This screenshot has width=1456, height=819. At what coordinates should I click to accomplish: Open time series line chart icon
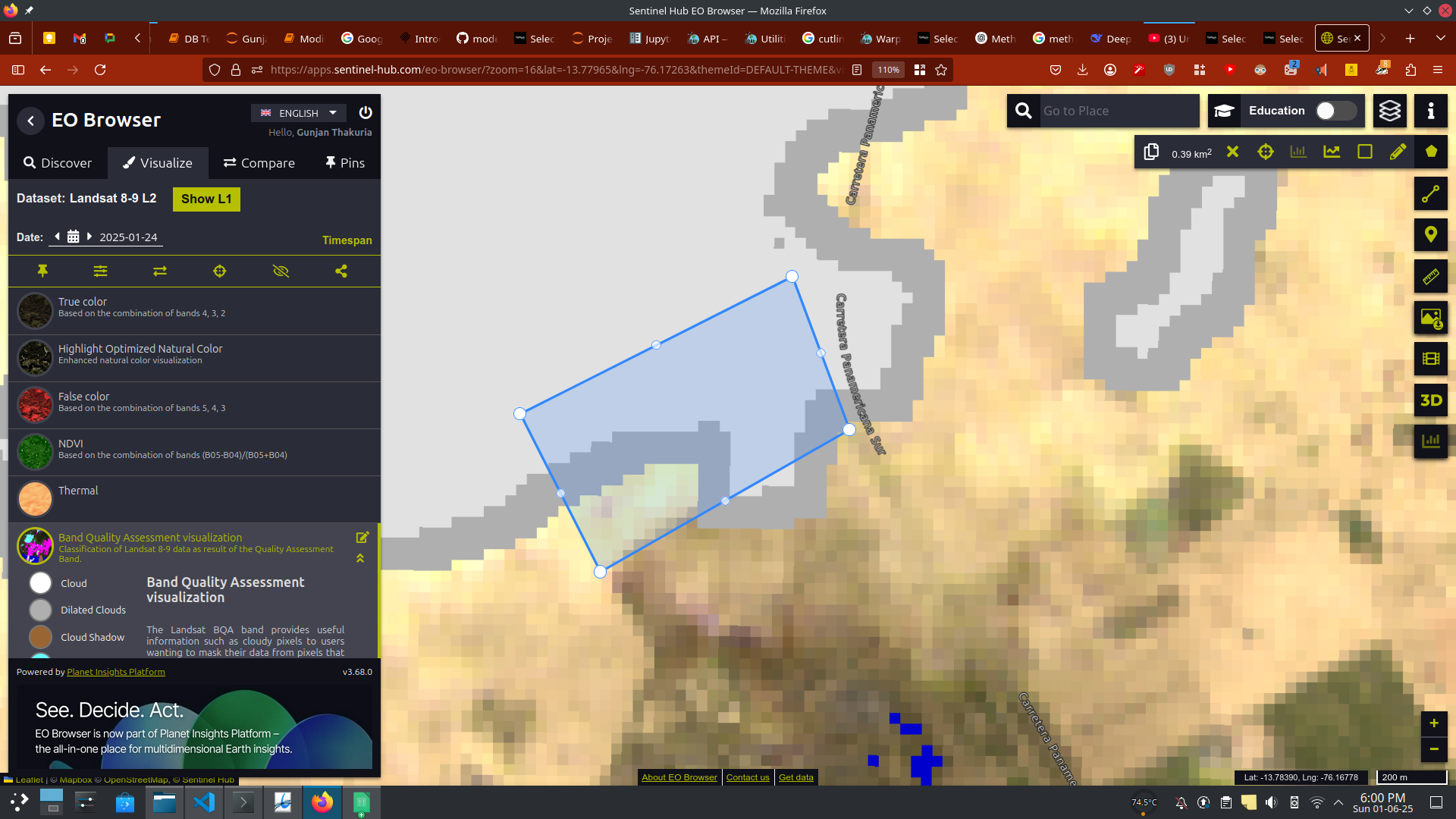(1332, 152)
